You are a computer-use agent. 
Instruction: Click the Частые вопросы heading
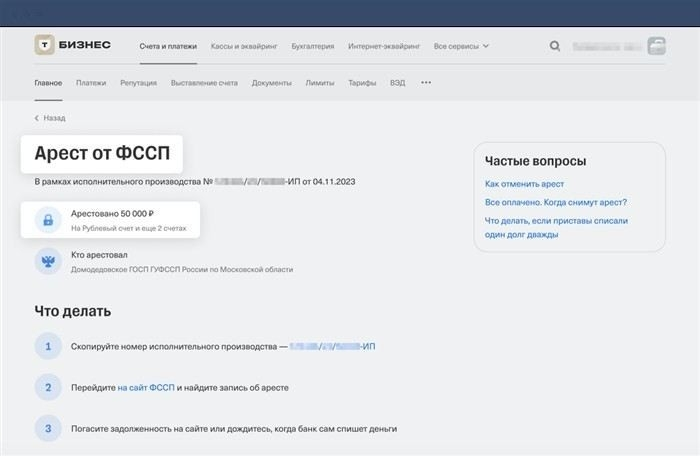[535, 161]
